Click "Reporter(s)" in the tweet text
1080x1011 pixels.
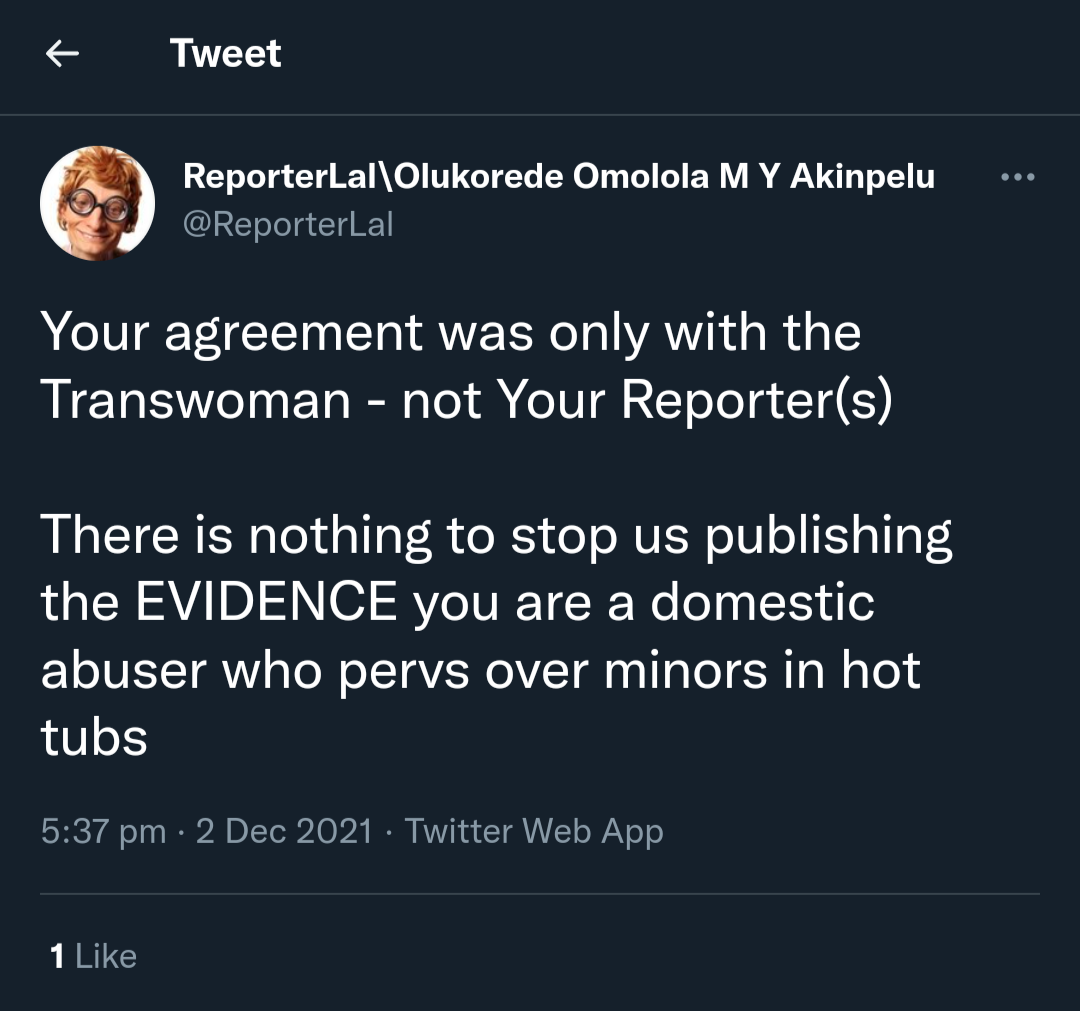pos(756,400)
